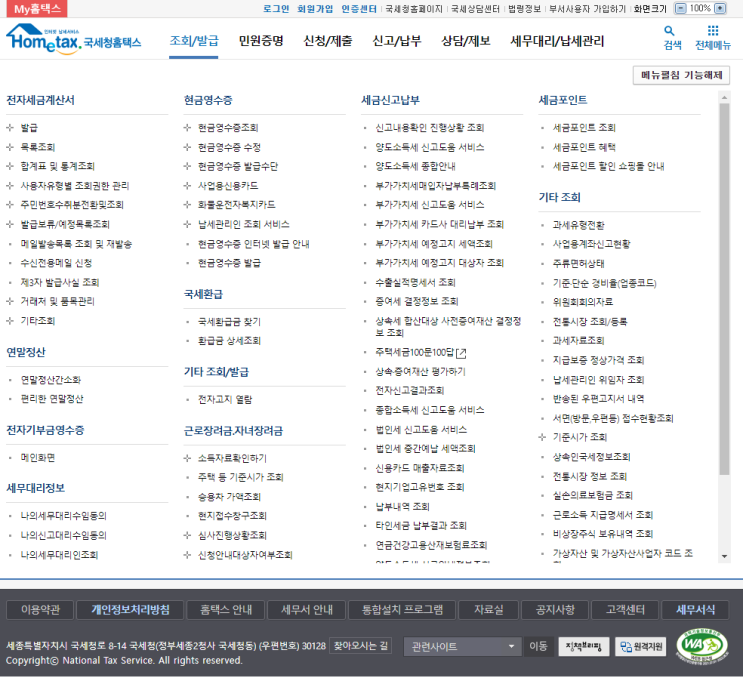Open 납부내역 조회

point(402,506)
